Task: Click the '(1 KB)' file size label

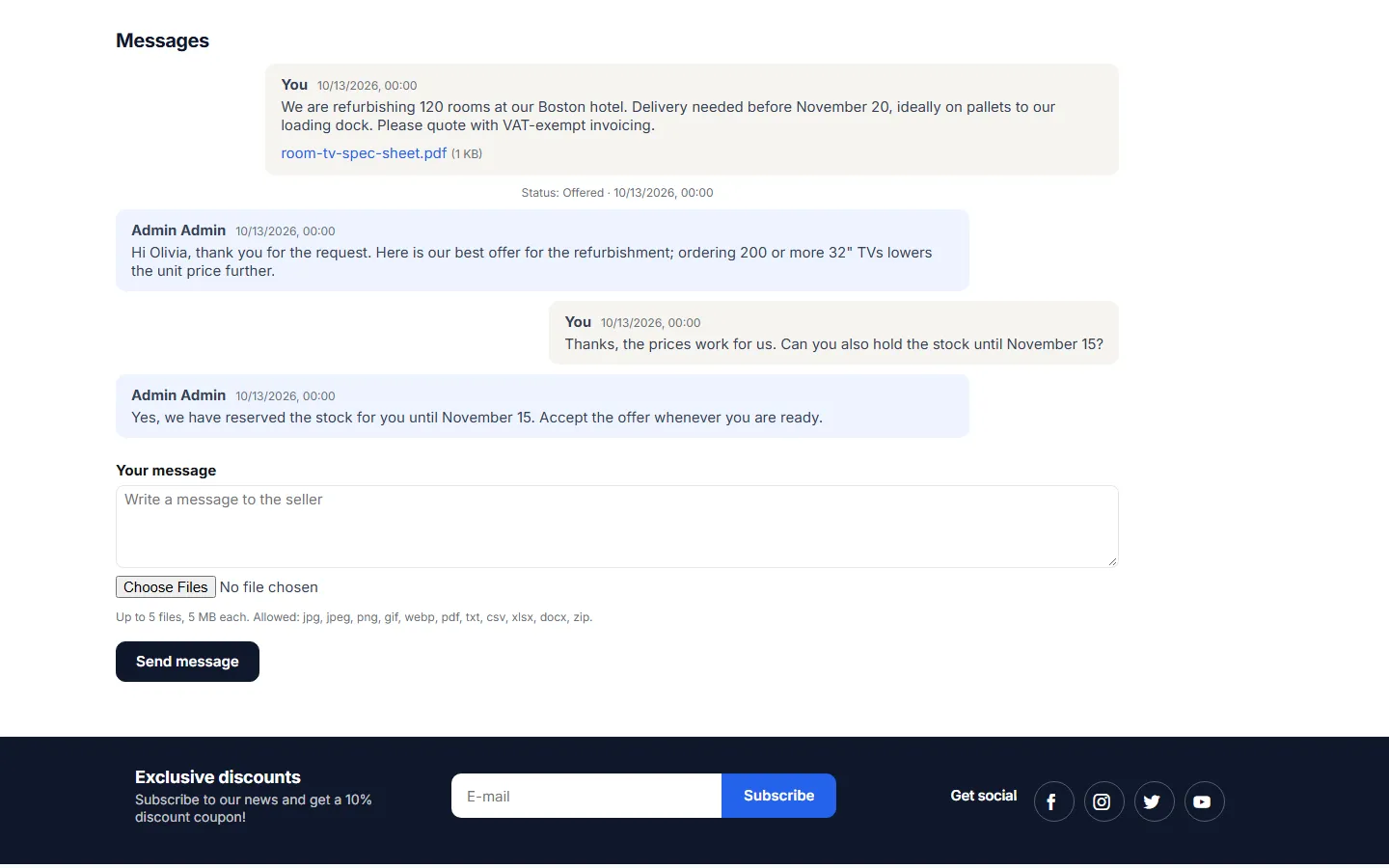Action: tap(467, 154)
